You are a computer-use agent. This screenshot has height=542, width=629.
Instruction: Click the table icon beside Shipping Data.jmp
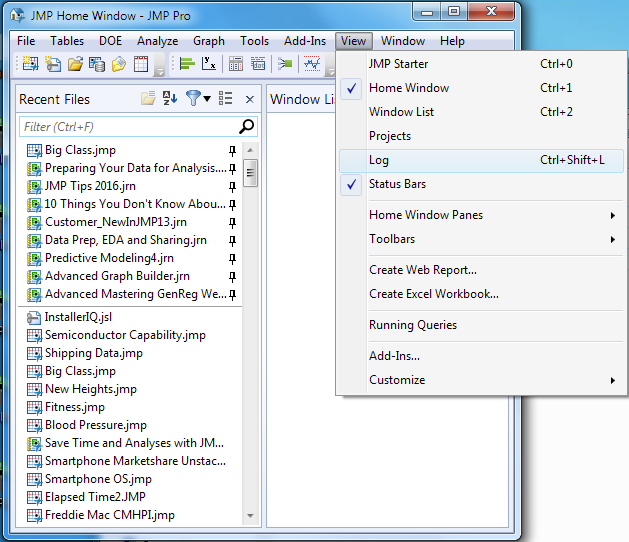pos(34,353)
